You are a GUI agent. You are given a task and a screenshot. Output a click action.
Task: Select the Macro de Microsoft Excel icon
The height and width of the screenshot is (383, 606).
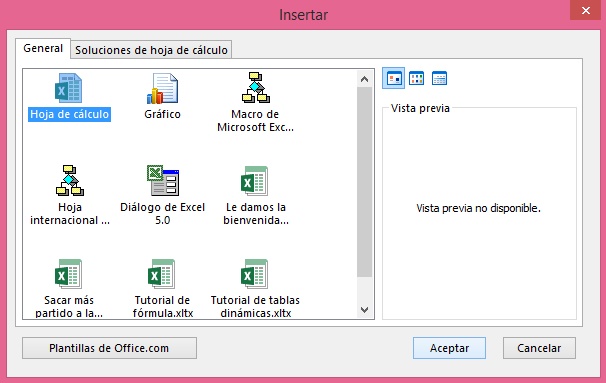(255, 87)
